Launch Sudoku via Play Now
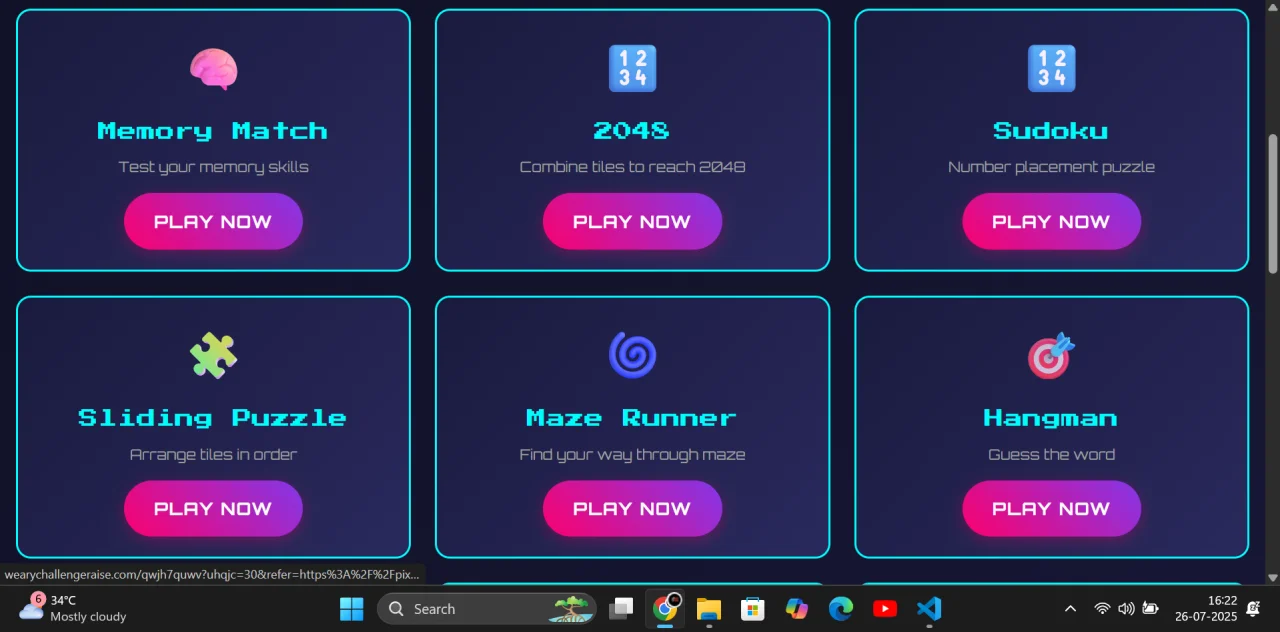 pos(1051,221)
